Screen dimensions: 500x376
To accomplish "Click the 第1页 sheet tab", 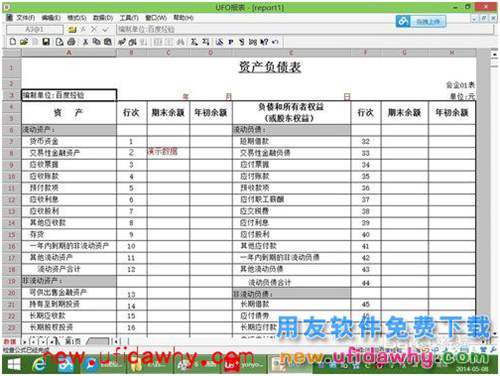I will (x=72, y=341).
